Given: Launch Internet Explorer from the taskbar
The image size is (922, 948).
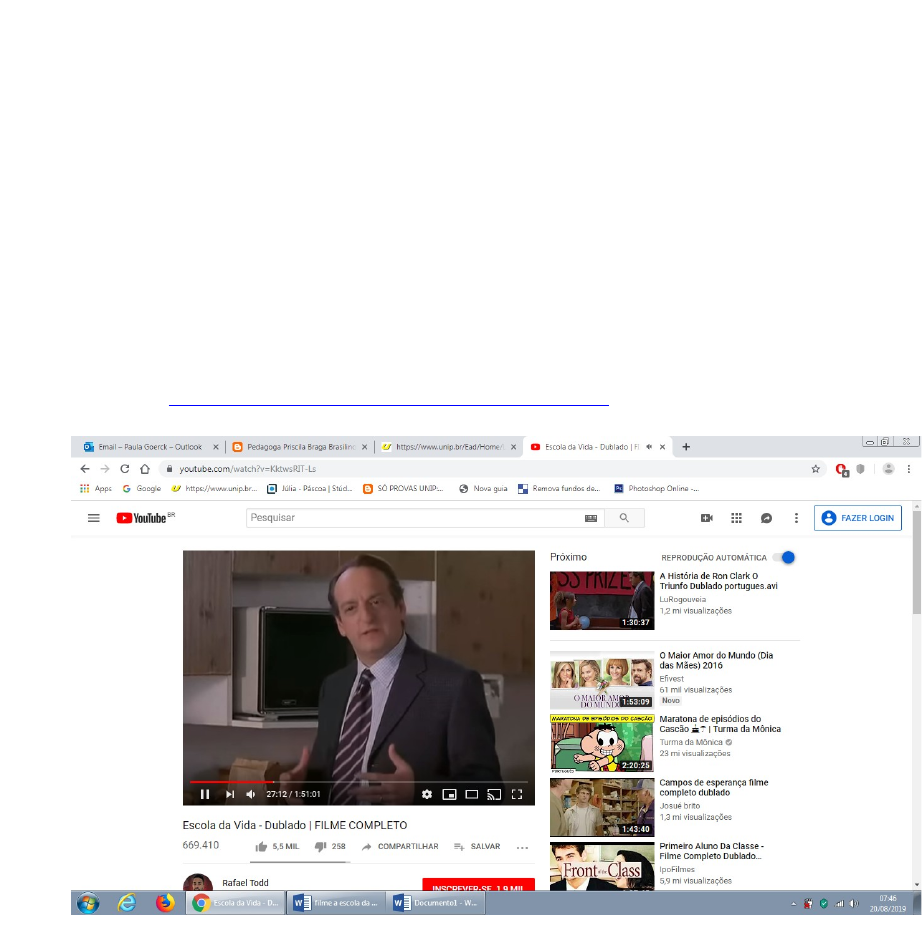Looking at the screenshot, I should point(126,903).
